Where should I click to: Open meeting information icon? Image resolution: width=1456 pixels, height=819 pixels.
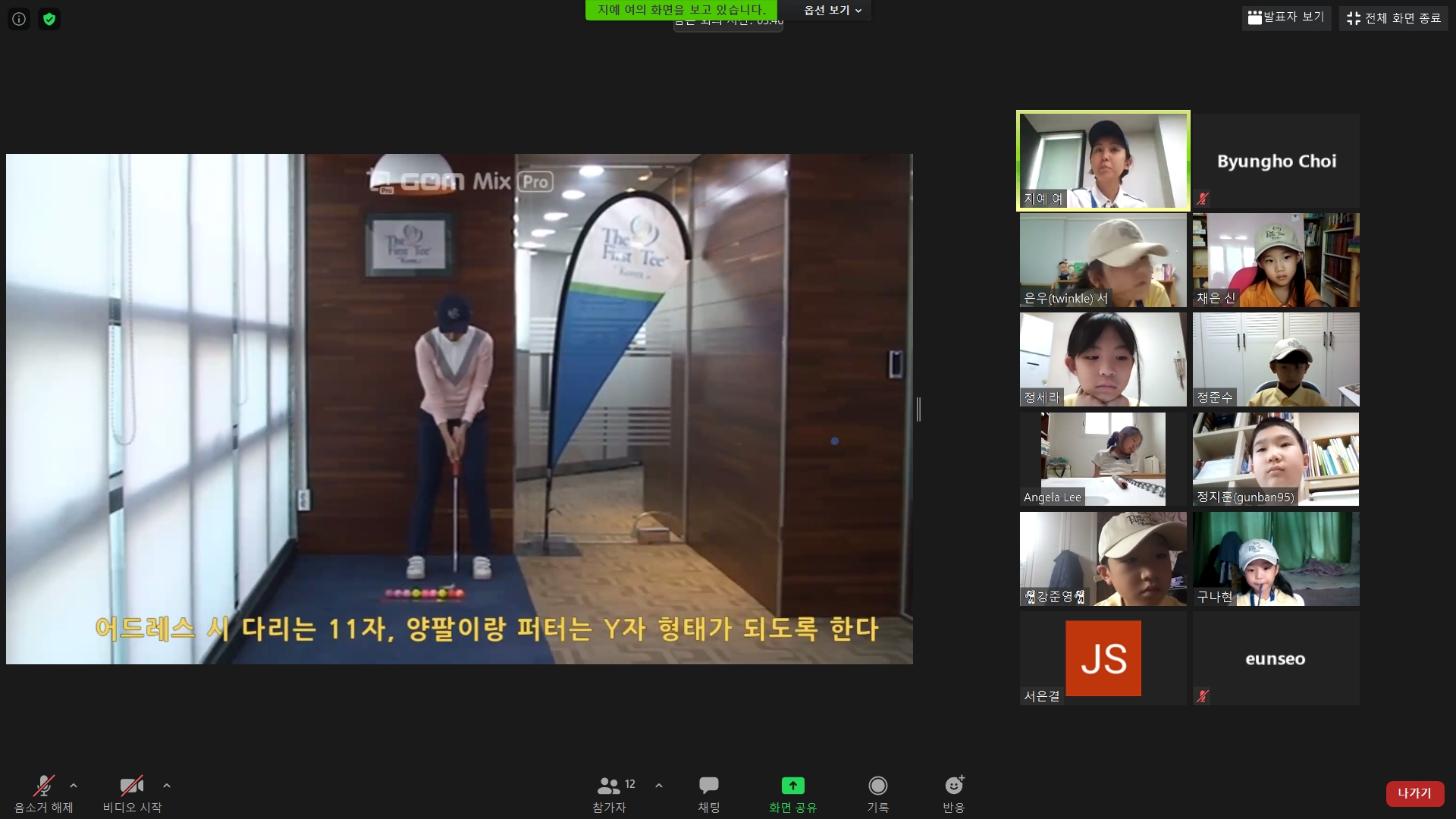(19, 19)
